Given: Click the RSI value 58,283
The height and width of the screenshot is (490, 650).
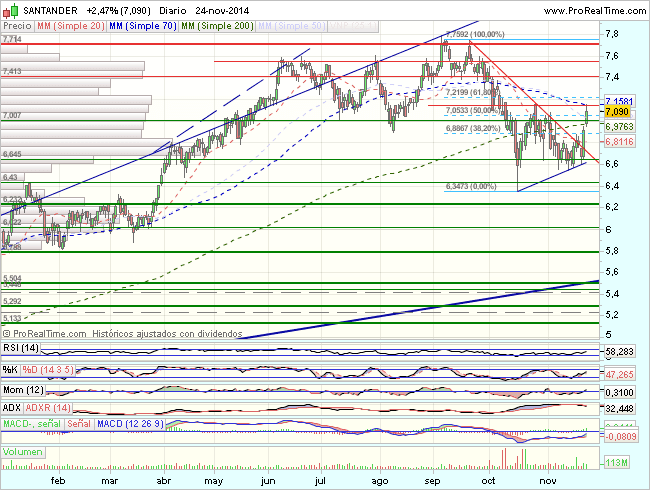Looking at the screenshot, I should coord(619,352).
